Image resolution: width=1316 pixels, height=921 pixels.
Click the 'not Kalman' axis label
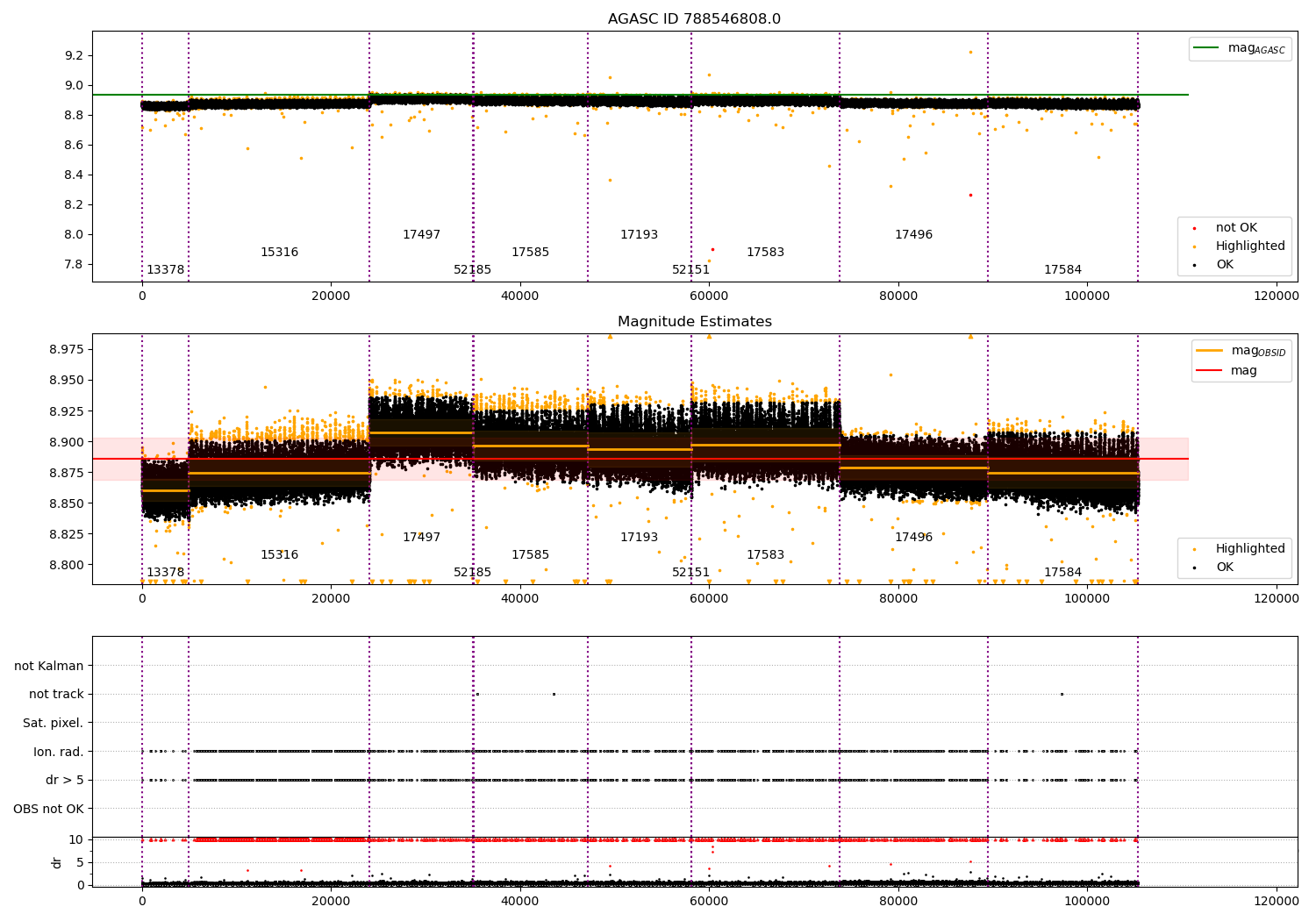[x=49, y=666]
